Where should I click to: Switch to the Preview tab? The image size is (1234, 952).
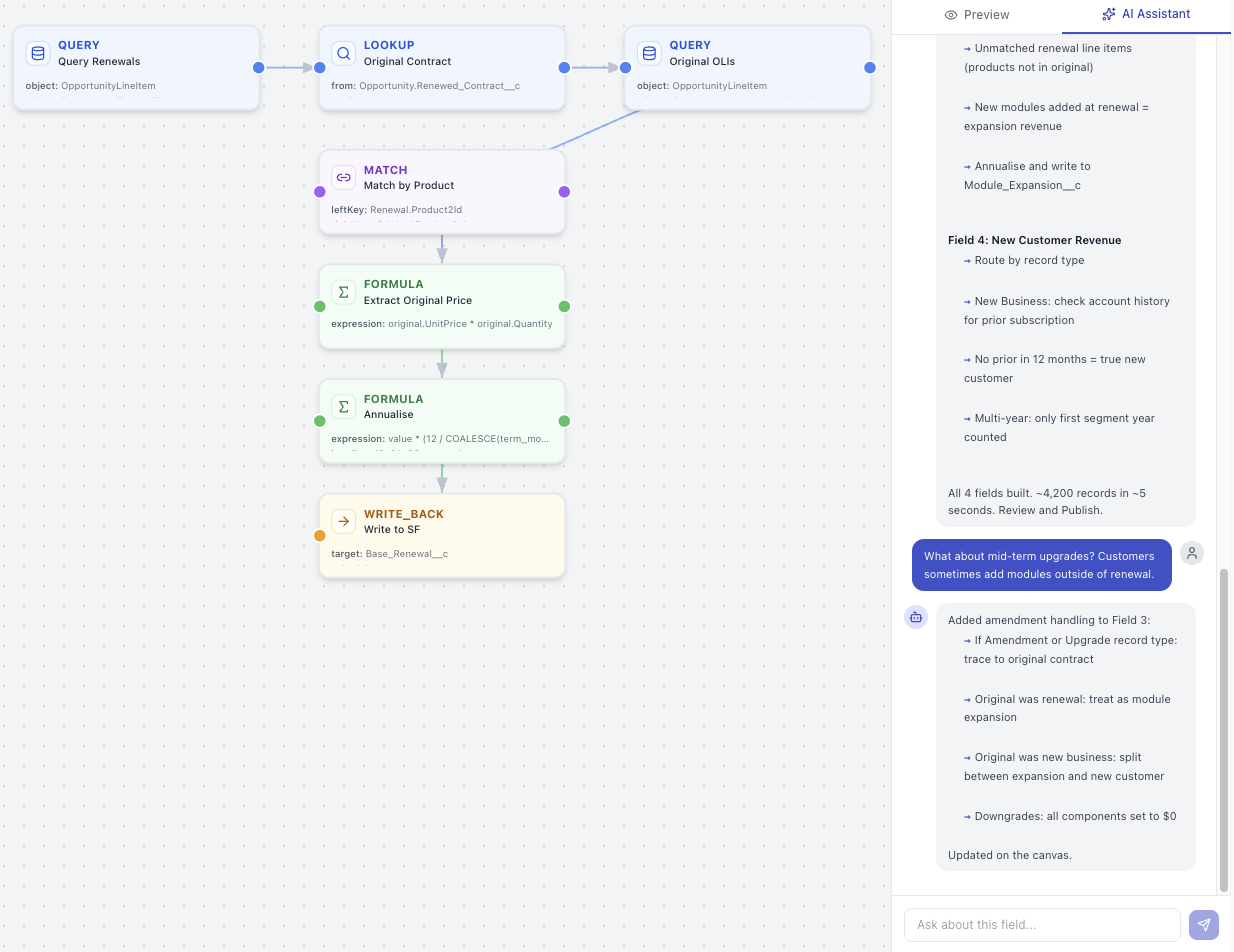click(977, 15)
